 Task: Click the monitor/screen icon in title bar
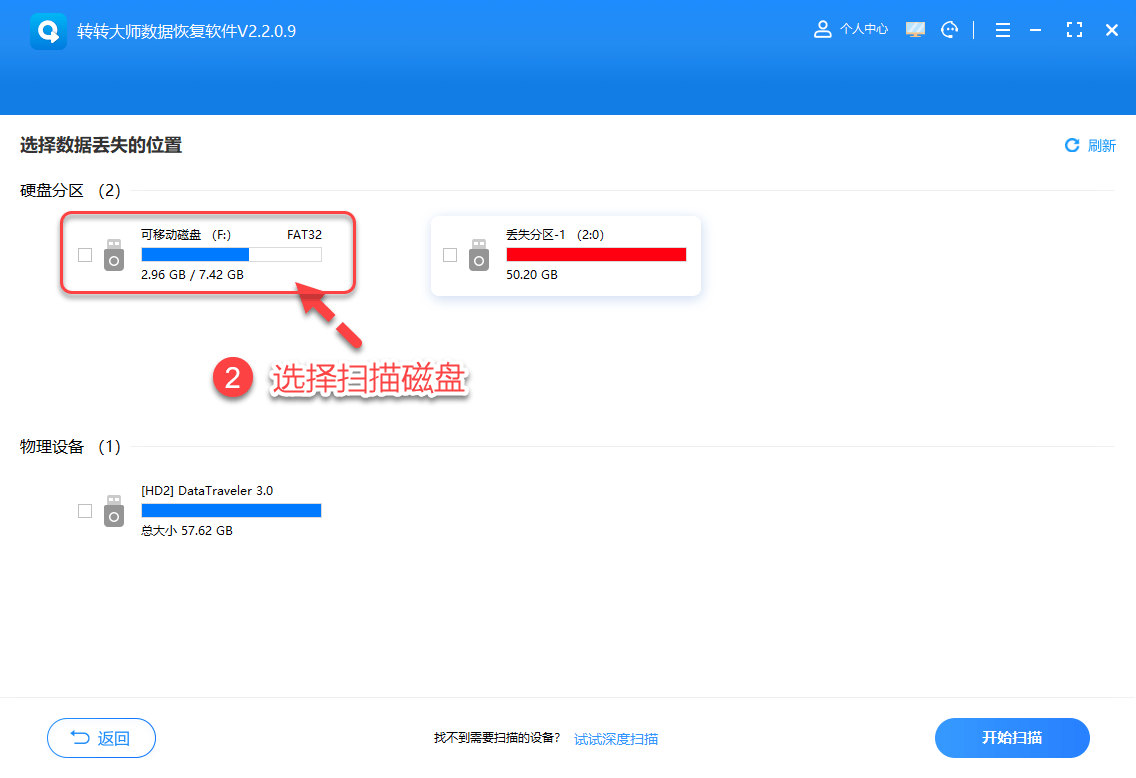(915, 29)
